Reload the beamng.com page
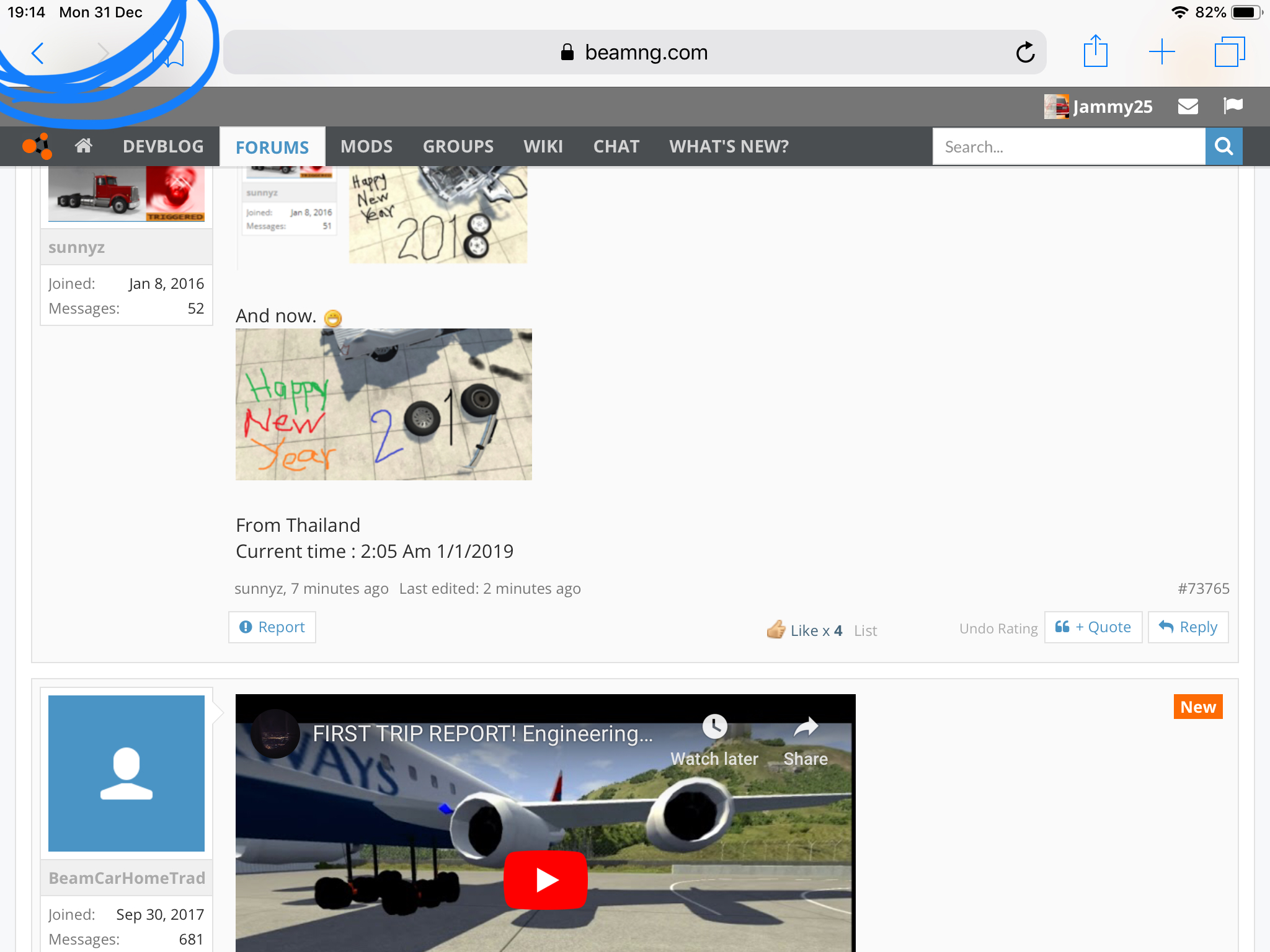The image size is (1270, 952). (x=1025, y=53)
